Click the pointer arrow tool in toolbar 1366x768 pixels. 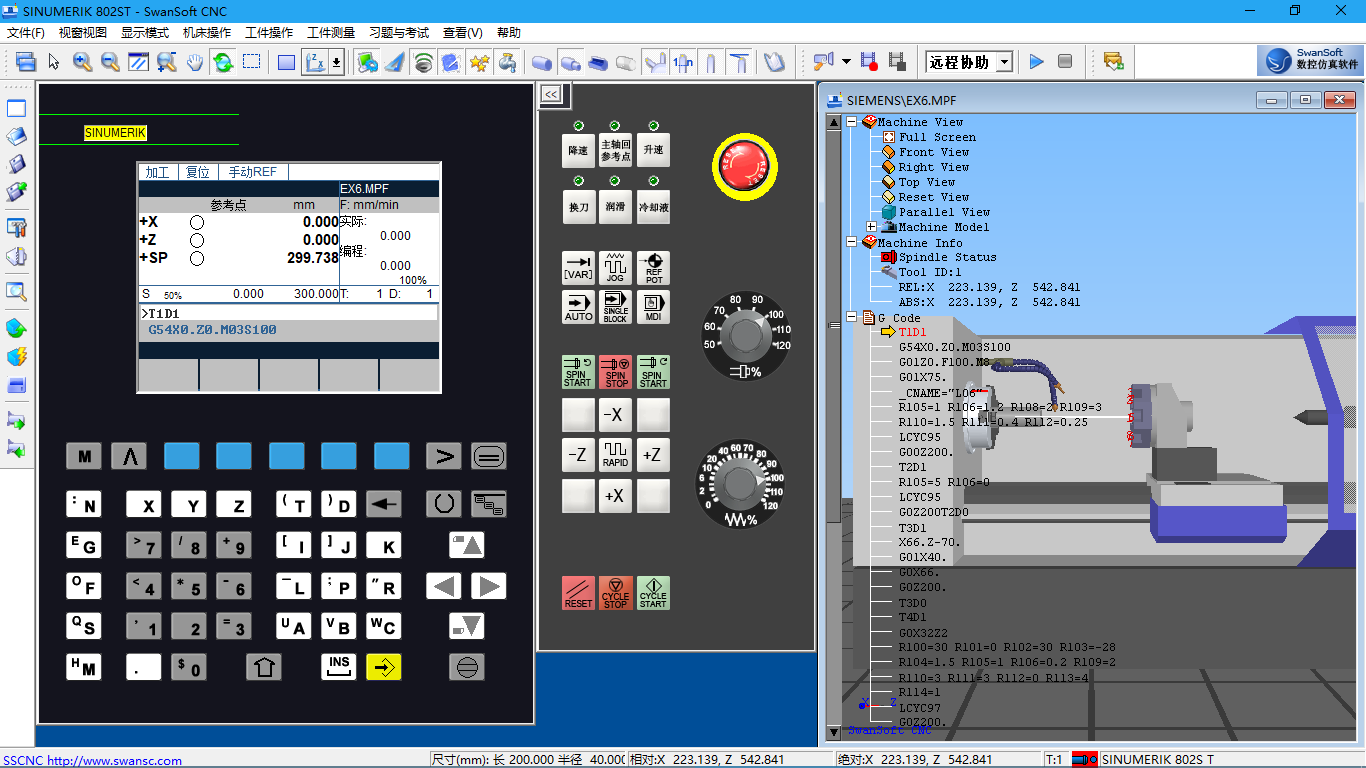tap(54, 62)
